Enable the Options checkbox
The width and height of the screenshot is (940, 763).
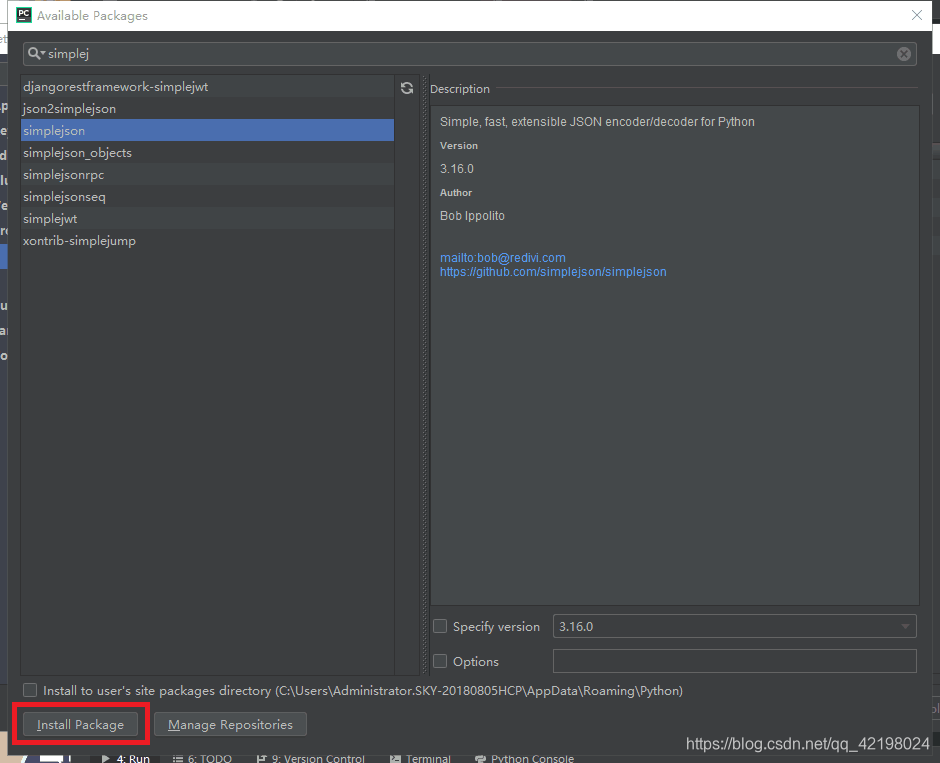pyautogui.click(x=440, y=661)
